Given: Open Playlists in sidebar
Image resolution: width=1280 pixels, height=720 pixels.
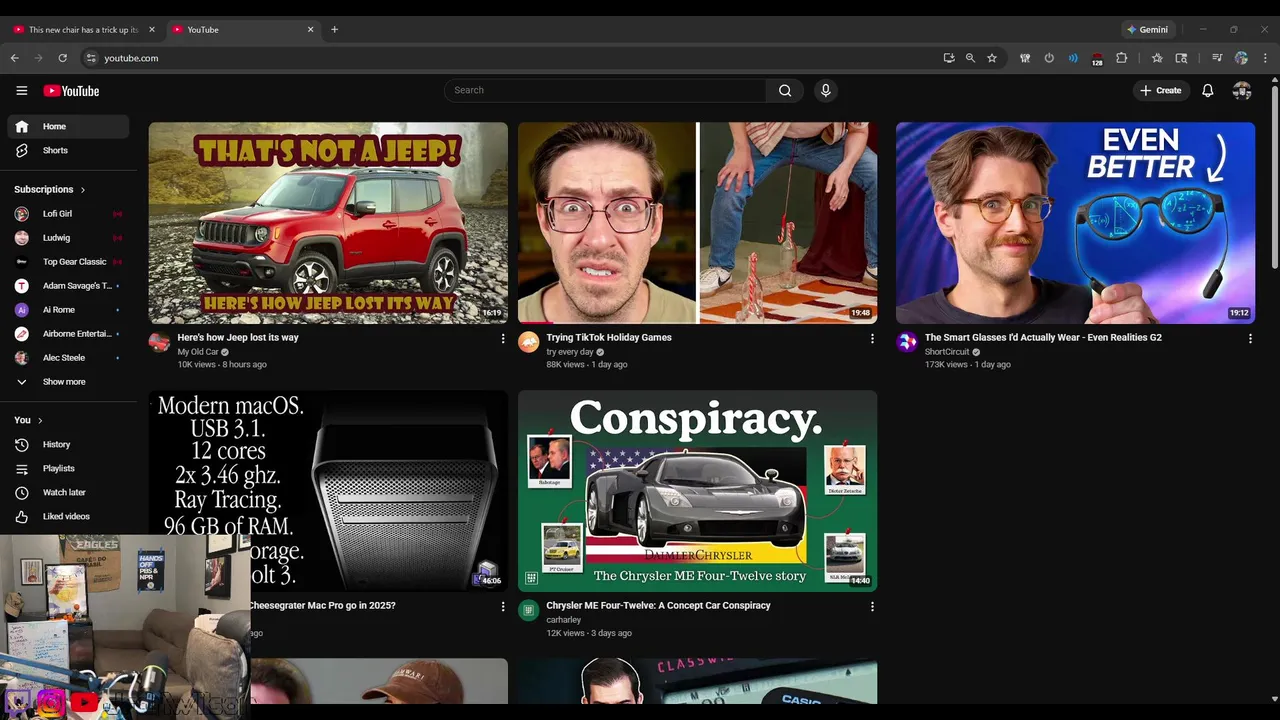Looking at the screenshot, I should coord(68,468).
